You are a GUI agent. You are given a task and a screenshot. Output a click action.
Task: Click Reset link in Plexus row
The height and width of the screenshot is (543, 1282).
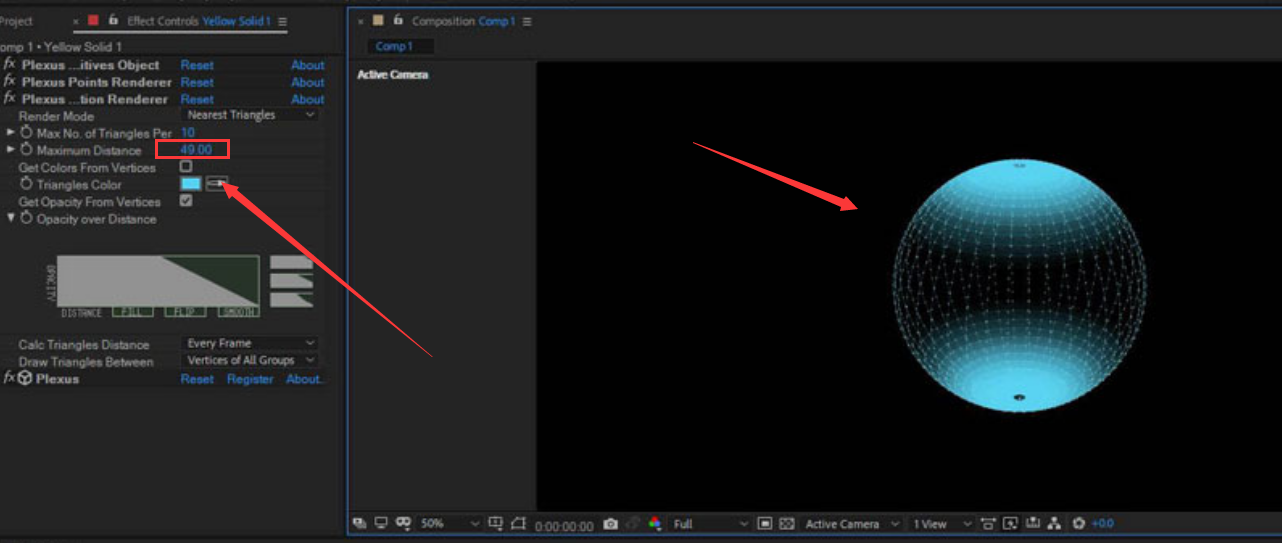pyautogui.click(x=197, y=379)
